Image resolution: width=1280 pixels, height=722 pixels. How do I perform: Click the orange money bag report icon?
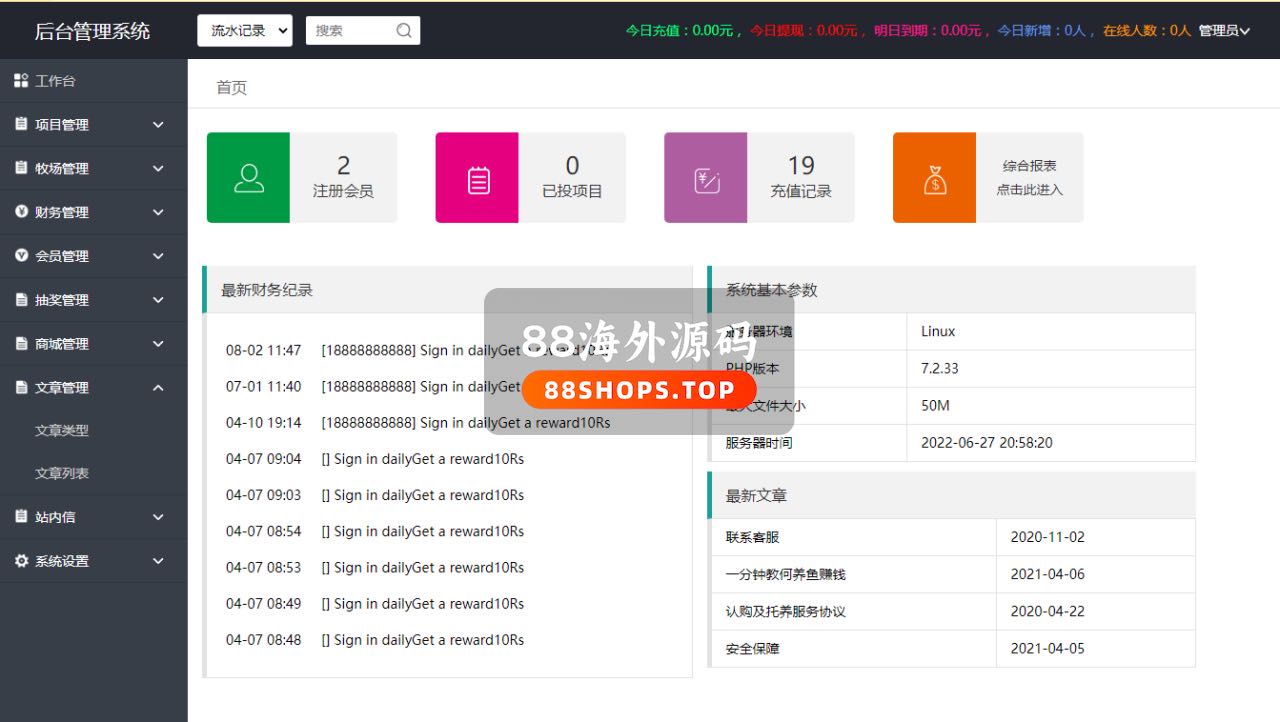935,179
